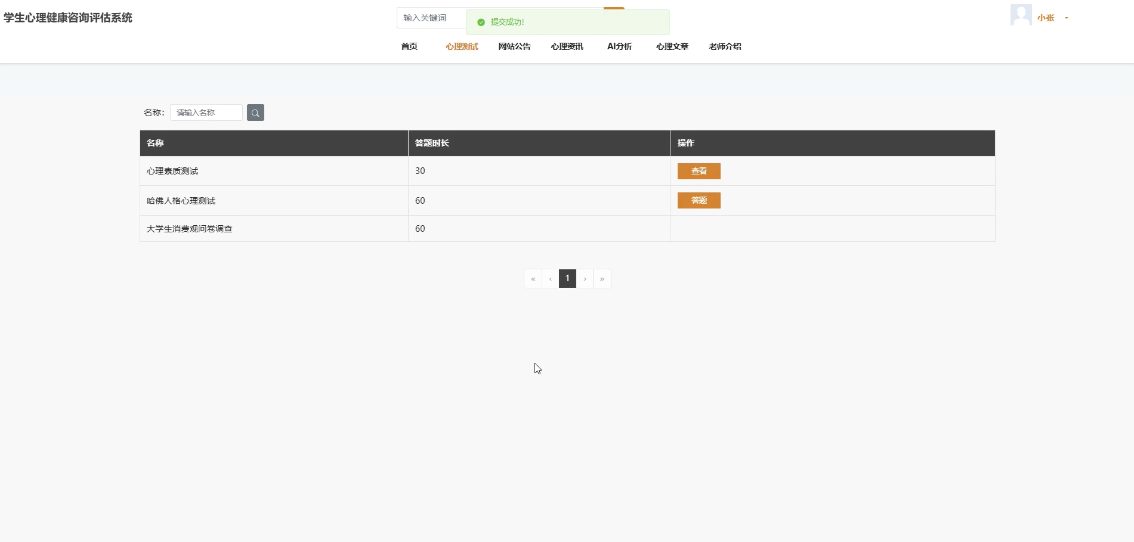Open the 小张 user dropdown arrow
Screen dimensions: 1134x542
pyautogui.click(x=1067, y=18)
